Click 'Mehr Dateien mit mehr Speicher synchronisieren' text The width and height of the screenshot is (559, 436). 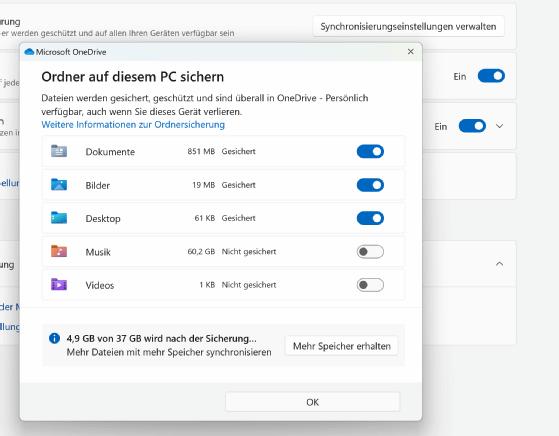click(x=169, y=352)
